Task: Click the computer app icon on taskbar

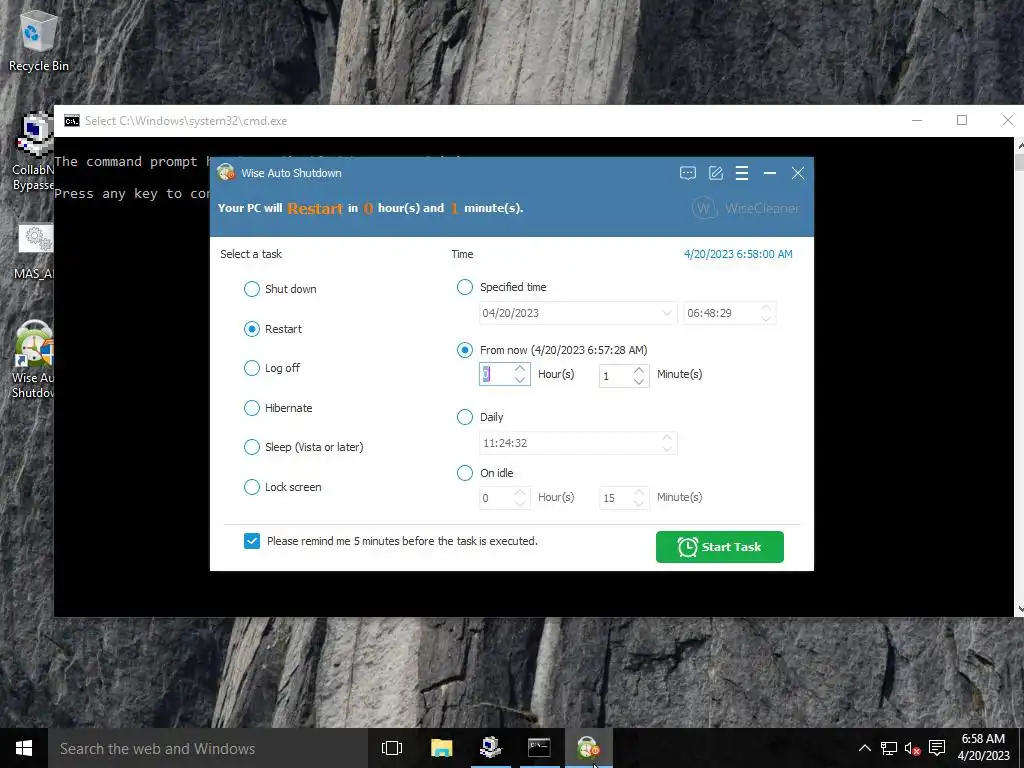Action: click(490, 748)
